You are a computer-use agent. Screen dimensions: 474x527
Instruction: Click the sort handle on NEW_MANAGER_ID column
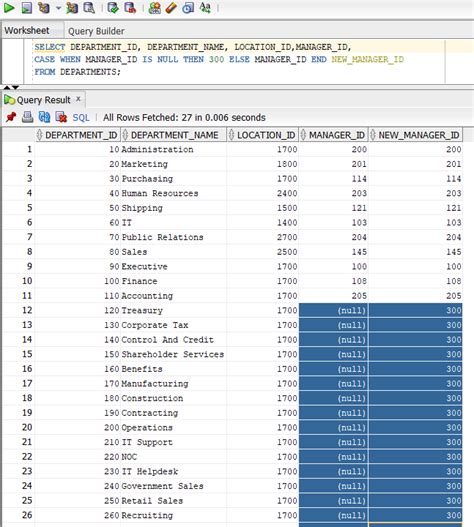click(x=373, y=135)
